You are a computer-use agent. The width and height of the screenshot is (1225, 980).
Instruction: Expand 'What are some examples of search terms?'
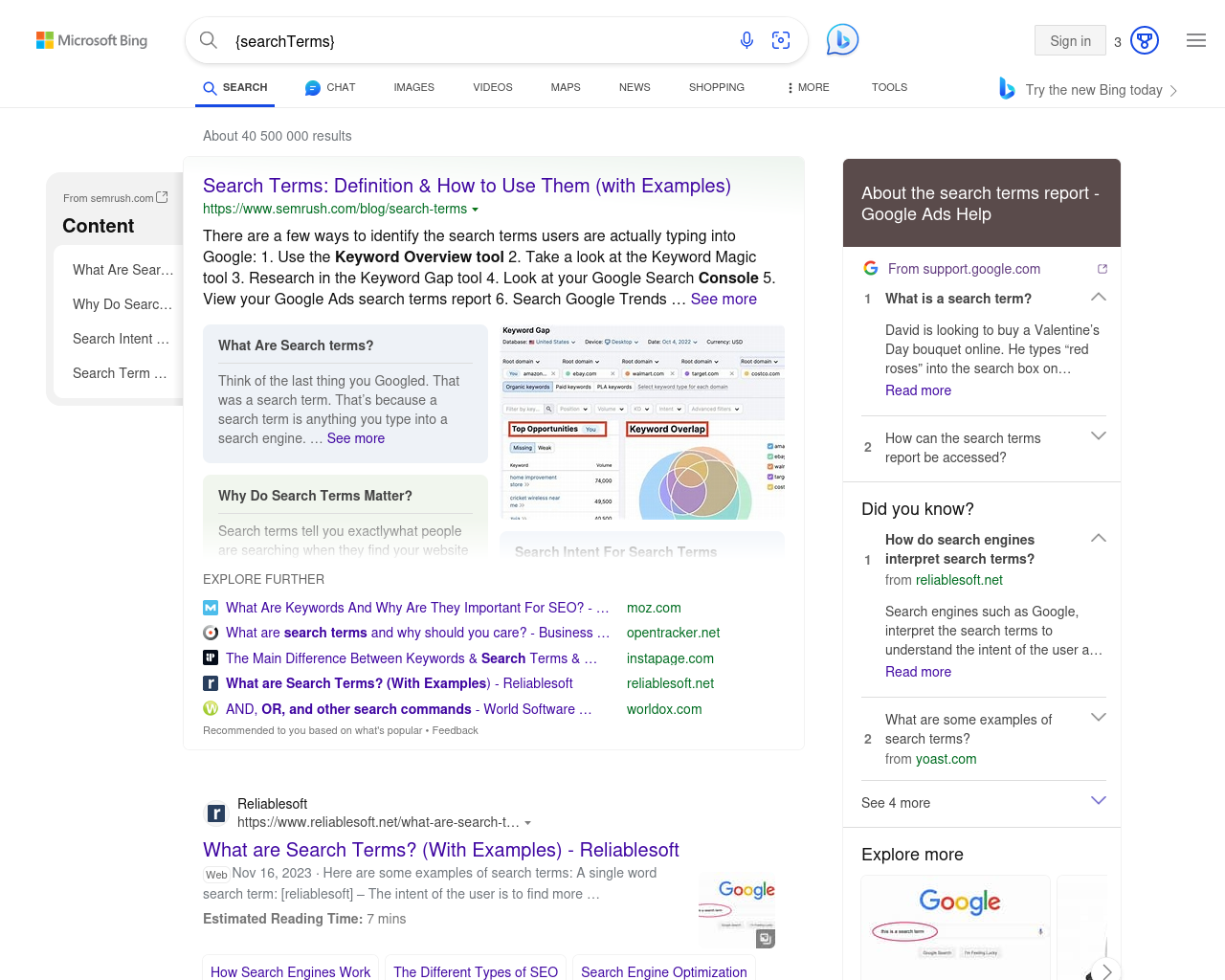point(1099,718)
